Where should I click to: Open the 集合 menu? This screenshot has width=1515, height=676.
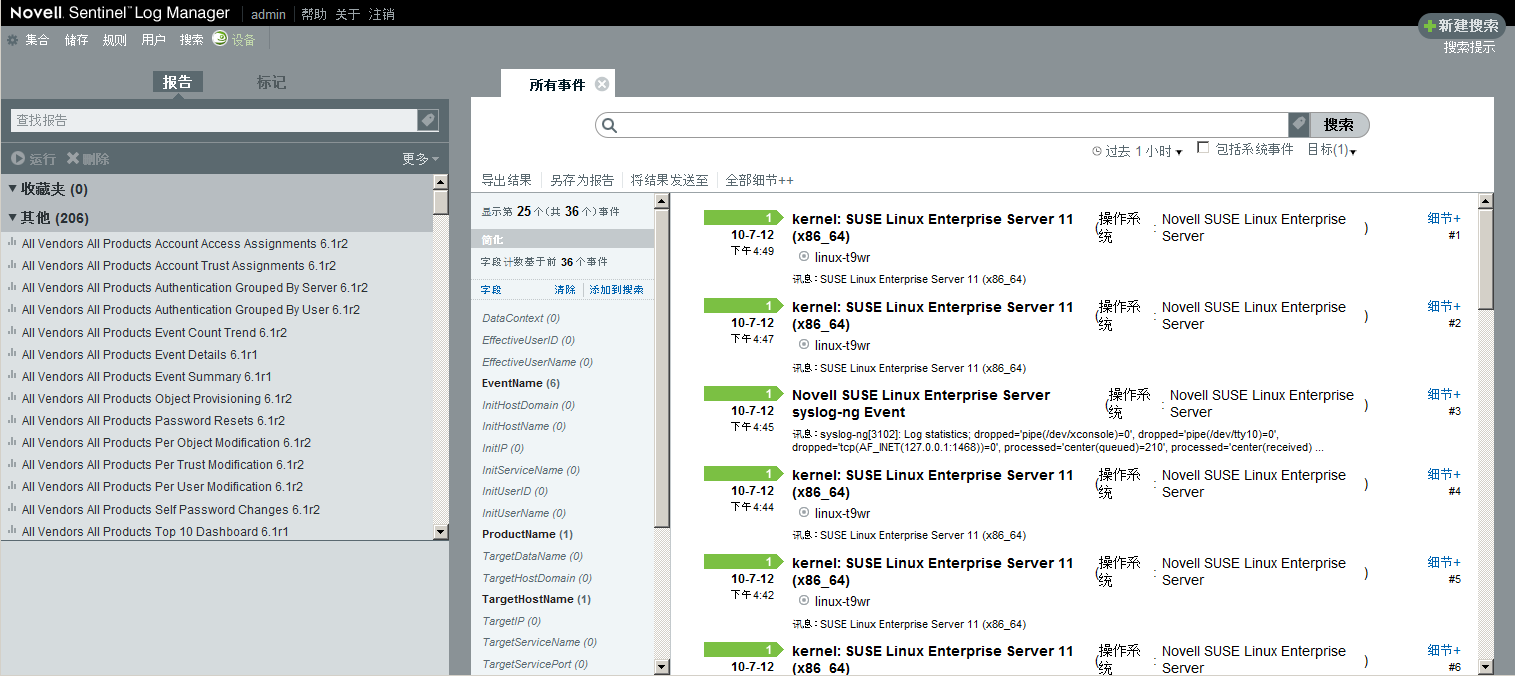(37, 40)
